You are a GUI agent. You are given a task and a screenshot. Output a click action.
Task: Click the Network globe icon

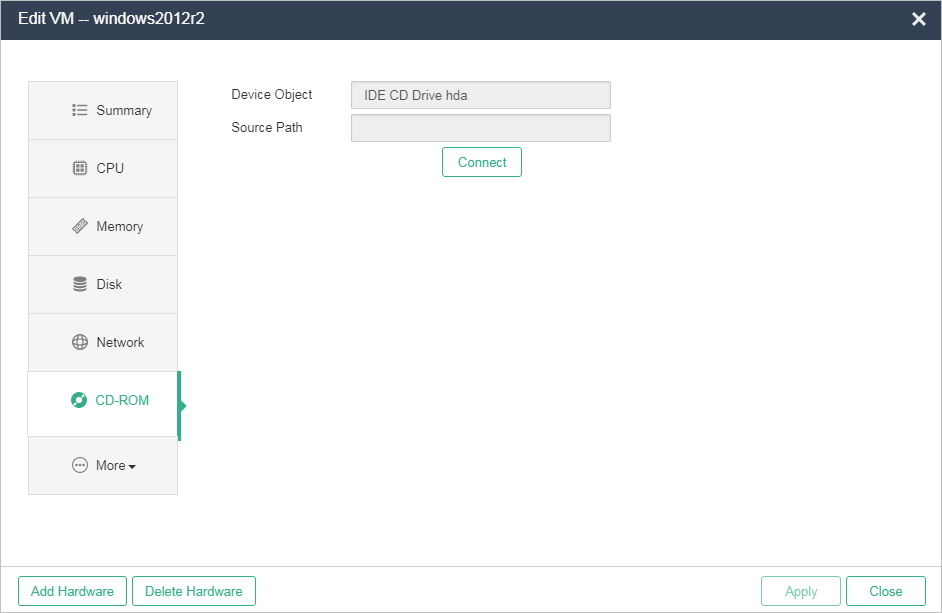pyautogui.click(x=80, y=343)
